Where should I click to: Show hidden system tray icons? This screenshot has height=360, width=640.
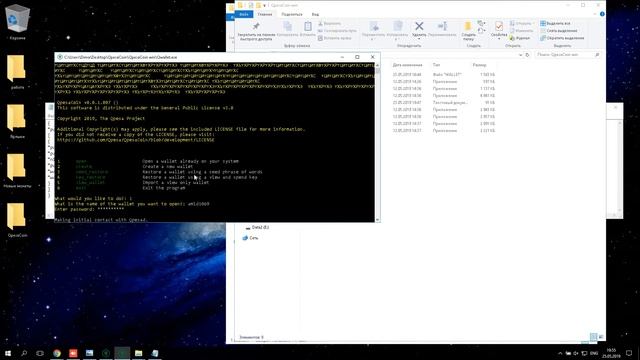(560, 353)
